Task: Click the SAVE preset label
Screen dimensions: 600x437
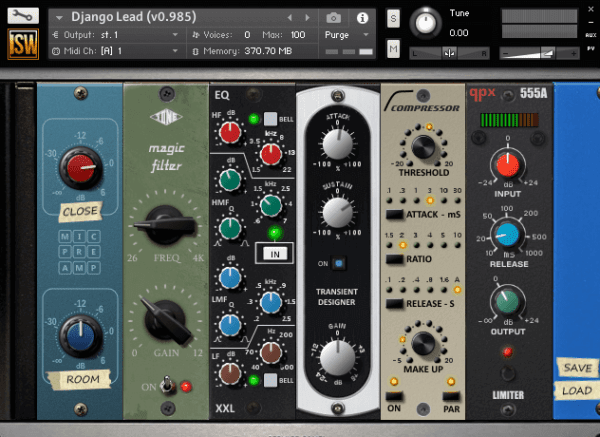Action: (577, 368)
